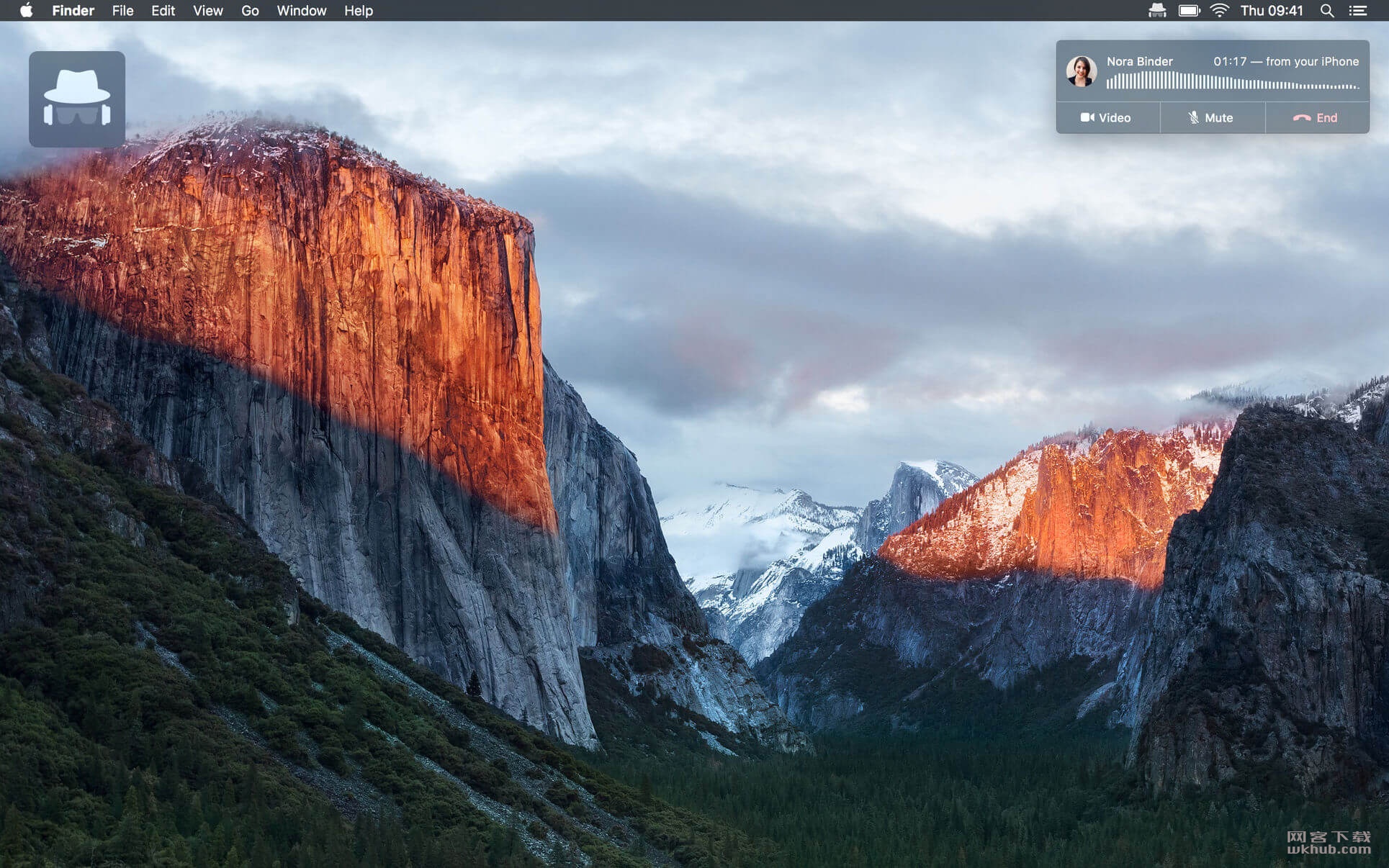
Task: End the phone call
Action: (1317, 117)
